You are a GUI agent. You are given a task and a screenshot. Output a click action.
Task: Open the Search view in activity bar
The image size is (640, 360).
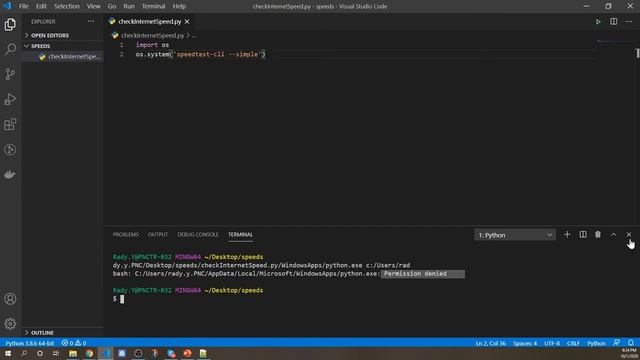pyautogui.click(x=10, y=49)
